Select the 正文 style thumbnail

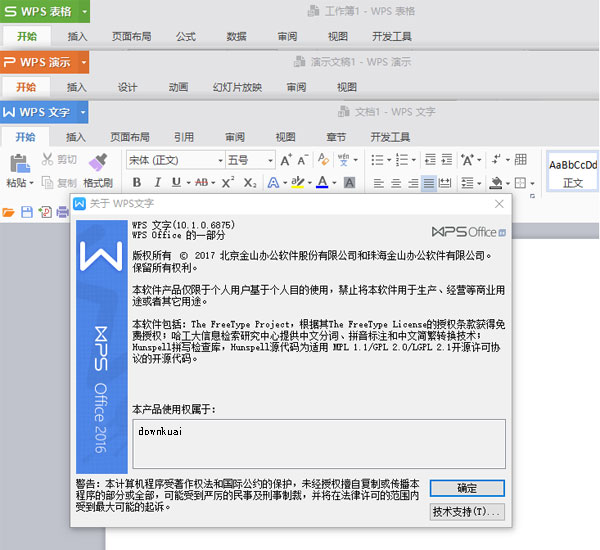[x=572, y=172]
